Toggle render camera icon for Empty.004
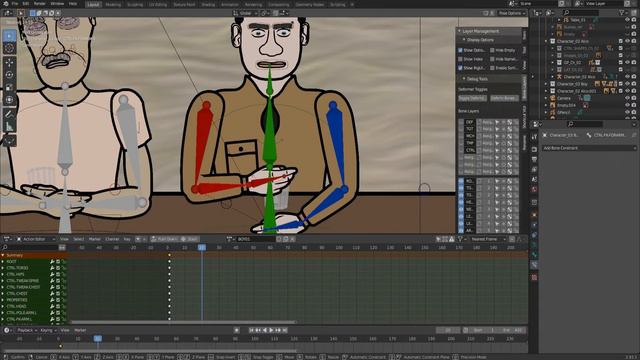 [x=634, y=105]
